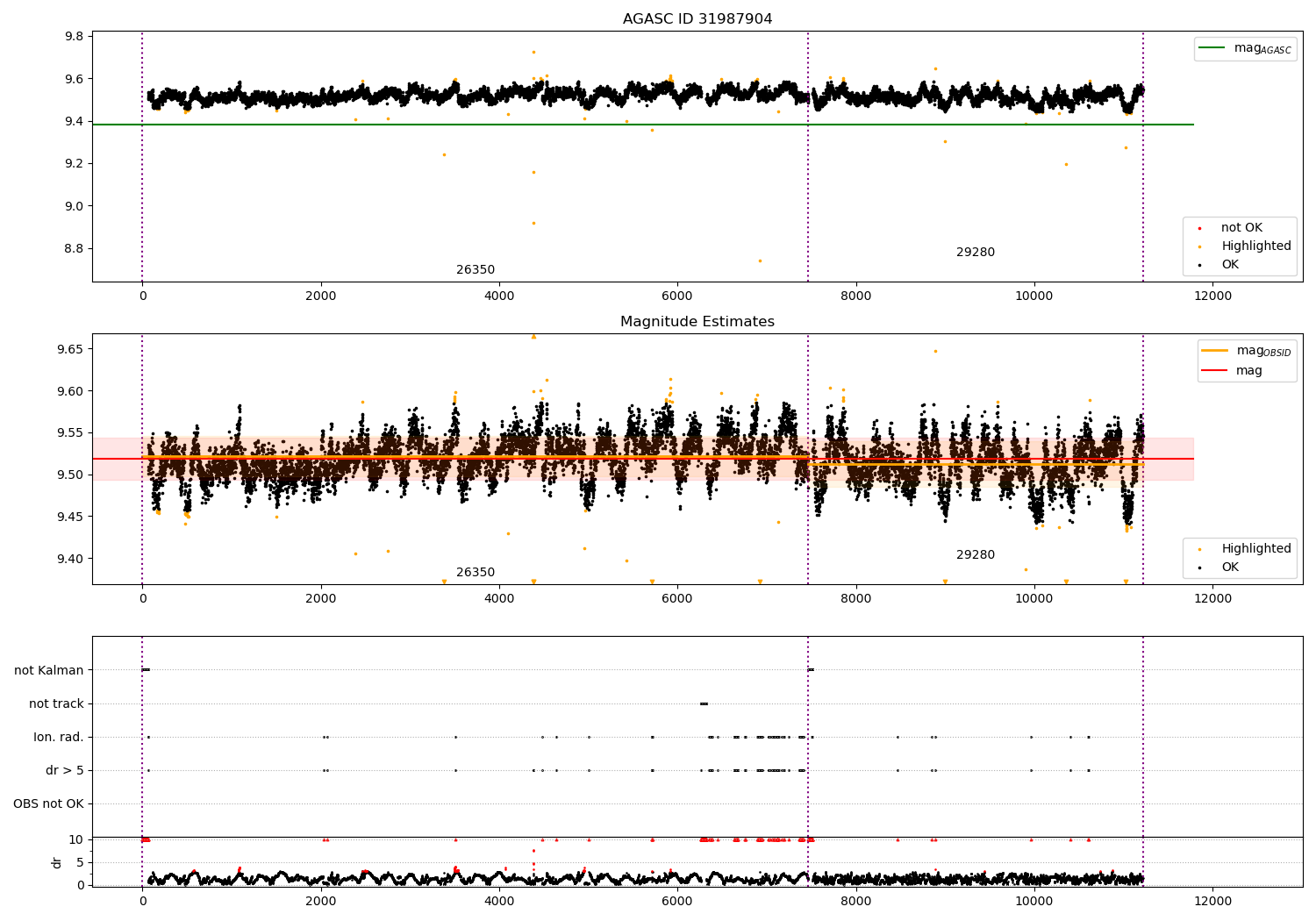This screenshot has width=1316, height=921.
Task: Click the rotated 'dr' y-axis label
Action: pos(57,862)
